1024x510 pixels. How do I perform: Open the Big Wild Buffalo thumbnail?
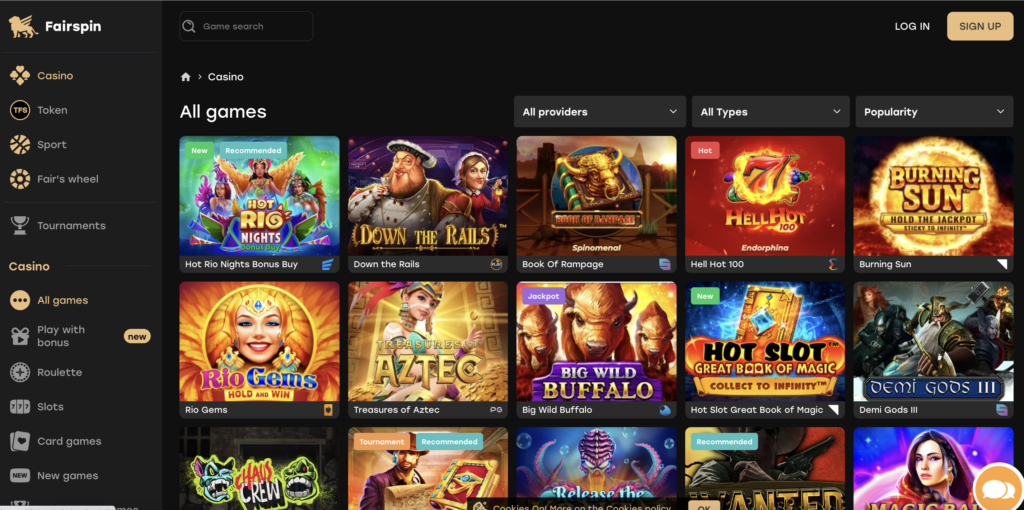(596, 342)
